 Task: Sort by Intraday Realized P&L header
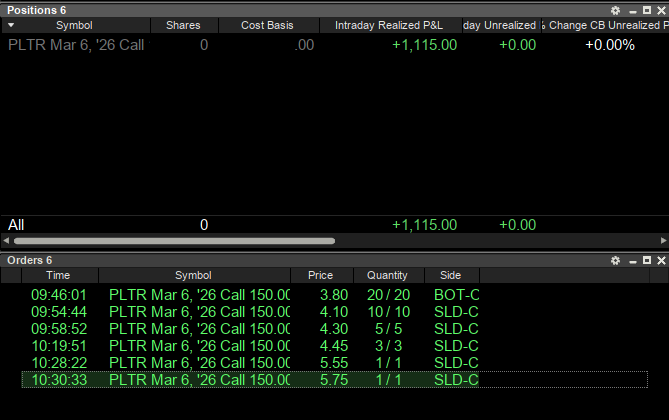389,25
